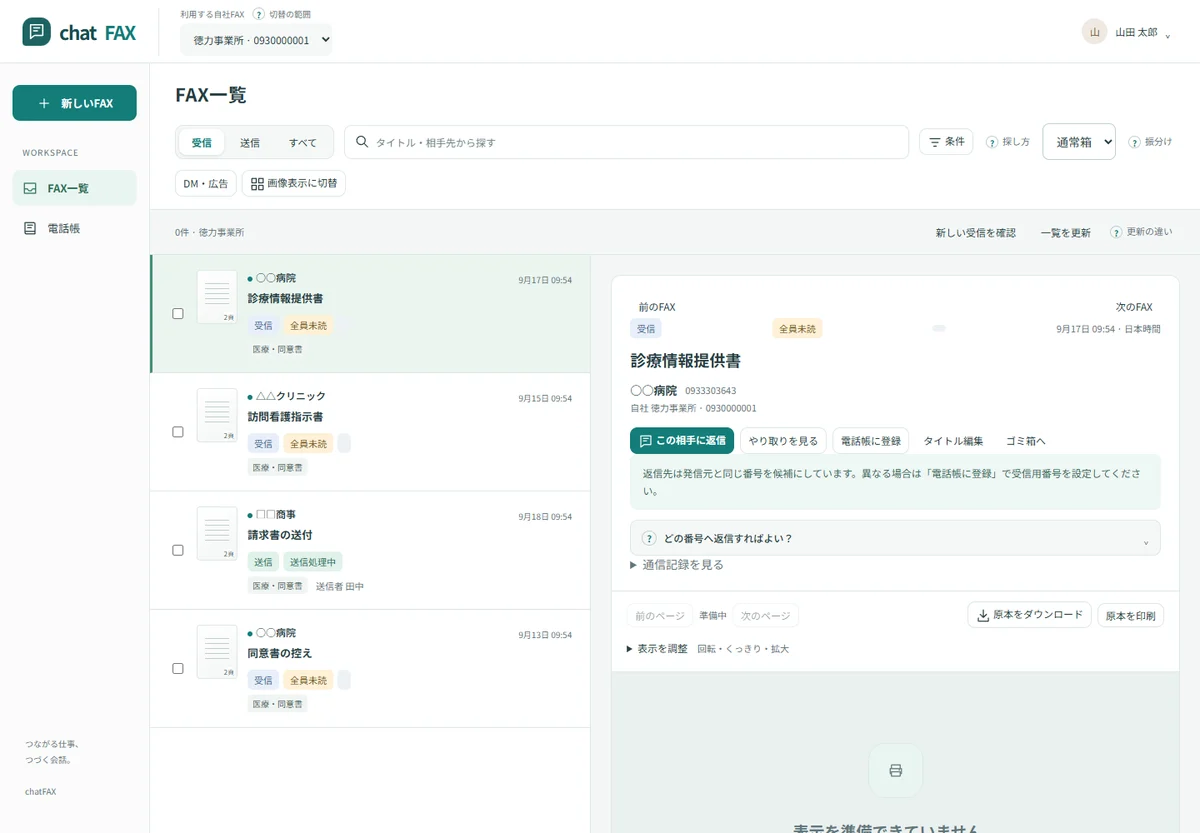This screenshot has height=833, width=1200.
Task: Switch to the 受信 tab
Action: 202,142
